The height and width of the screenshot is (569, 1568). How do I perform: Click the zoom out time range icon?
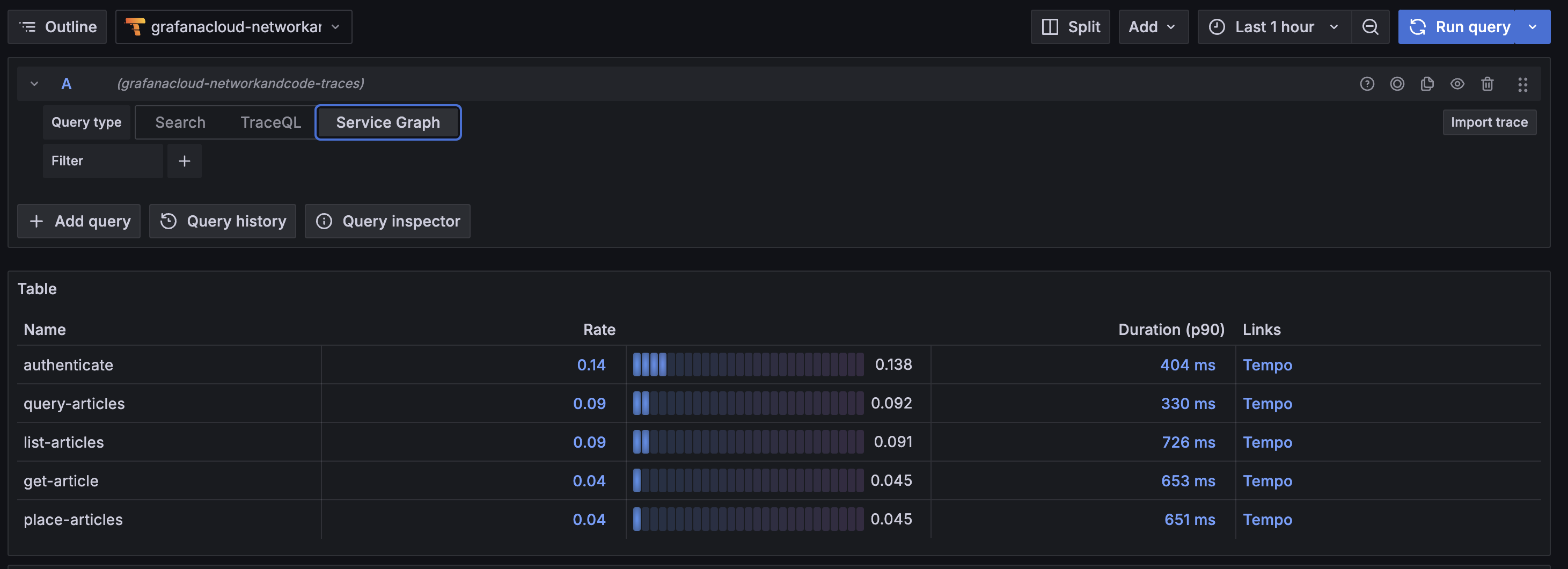coord(1369,27)
